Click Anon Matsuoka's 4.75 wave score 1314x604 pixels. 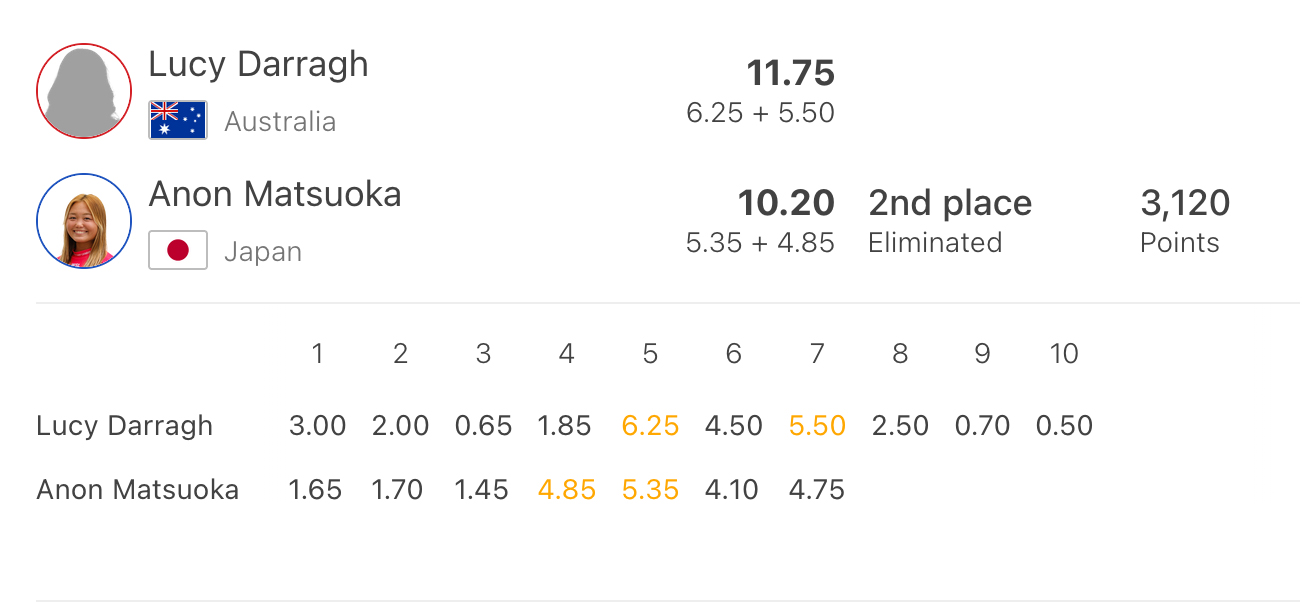point(817,490)
